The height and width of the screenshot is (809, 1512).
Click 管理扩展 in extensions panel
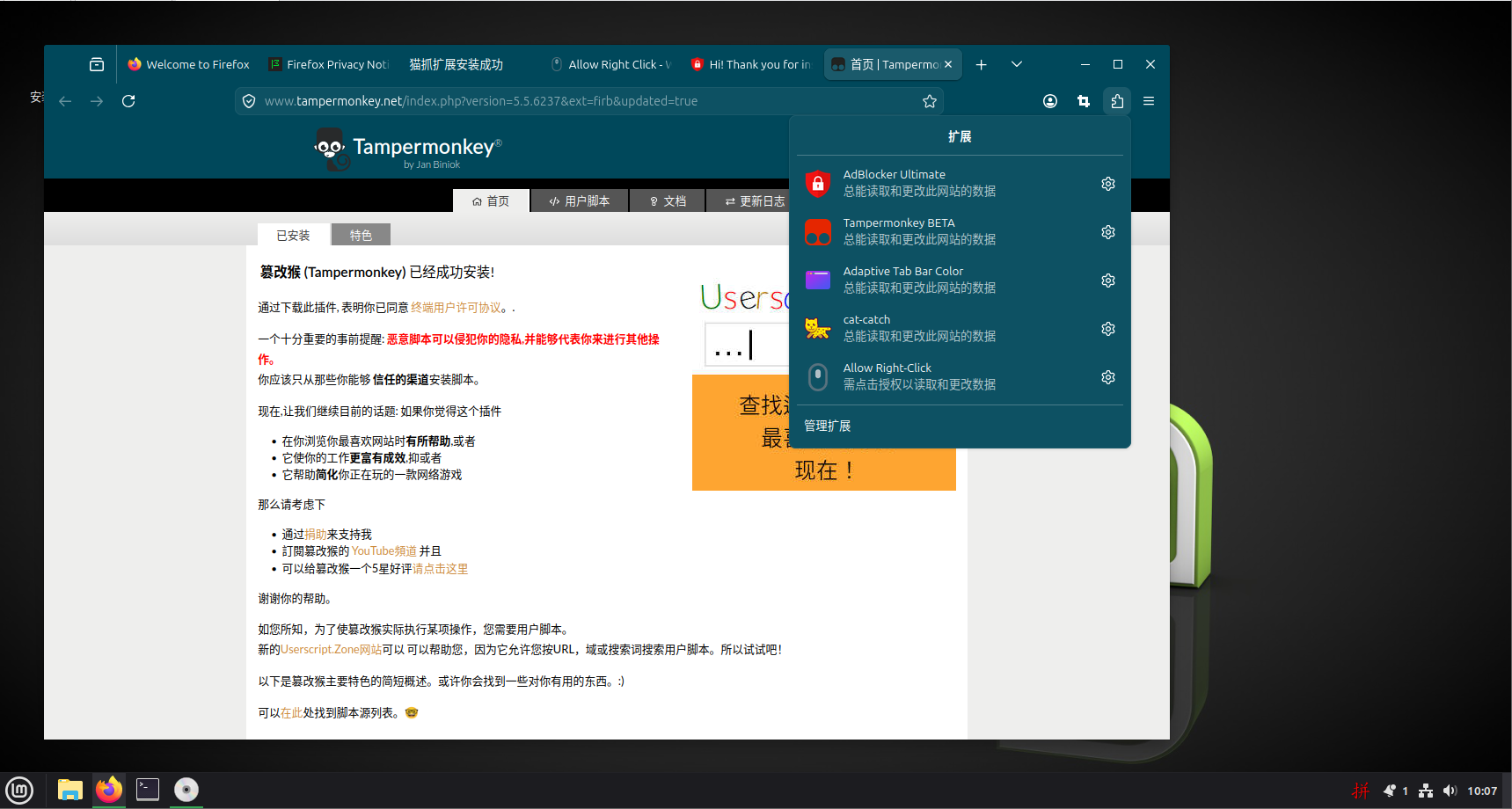[828, 426]
